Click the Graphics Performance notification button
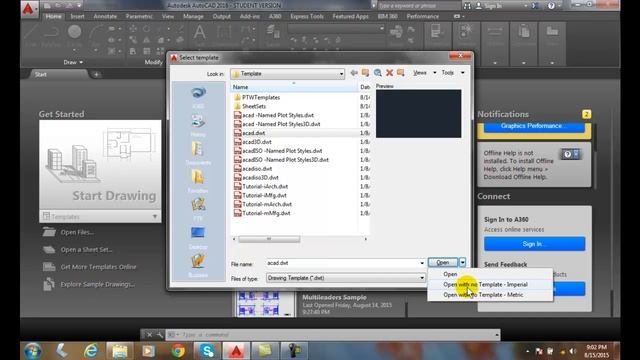The width and height of the screenshot is (640, 360). pyautogui.click(x=534, y=127)
